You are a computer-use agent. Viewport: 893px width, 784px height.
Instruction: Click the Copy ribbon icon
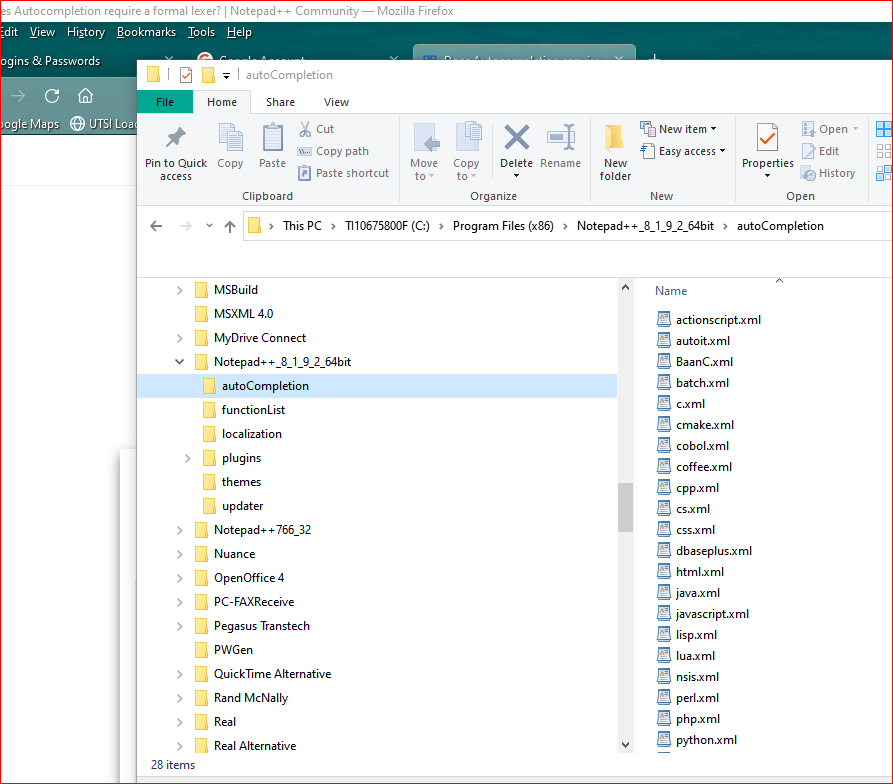tap(230, 138)
